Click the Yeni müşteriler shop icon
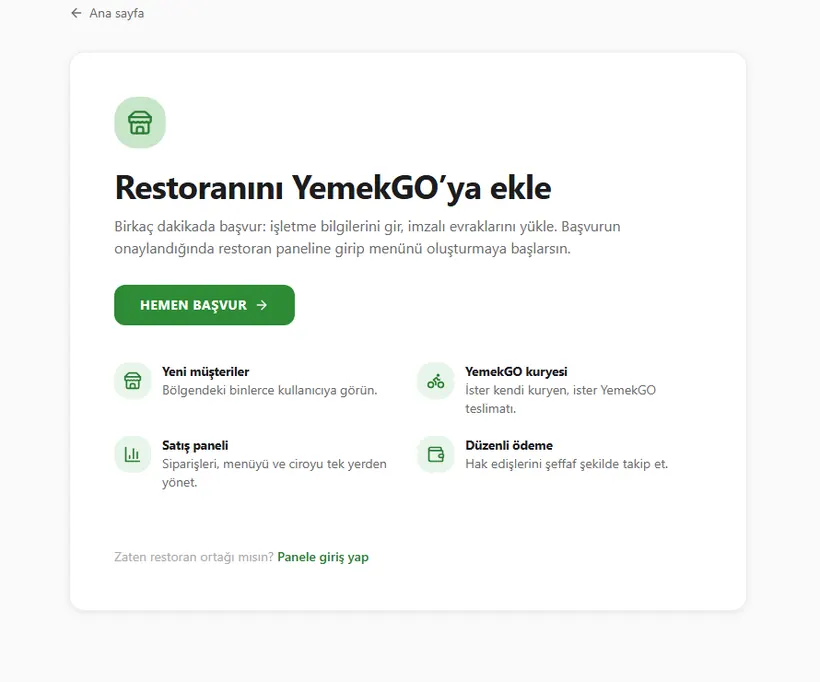The image size is (820, 682). point(133,381)
